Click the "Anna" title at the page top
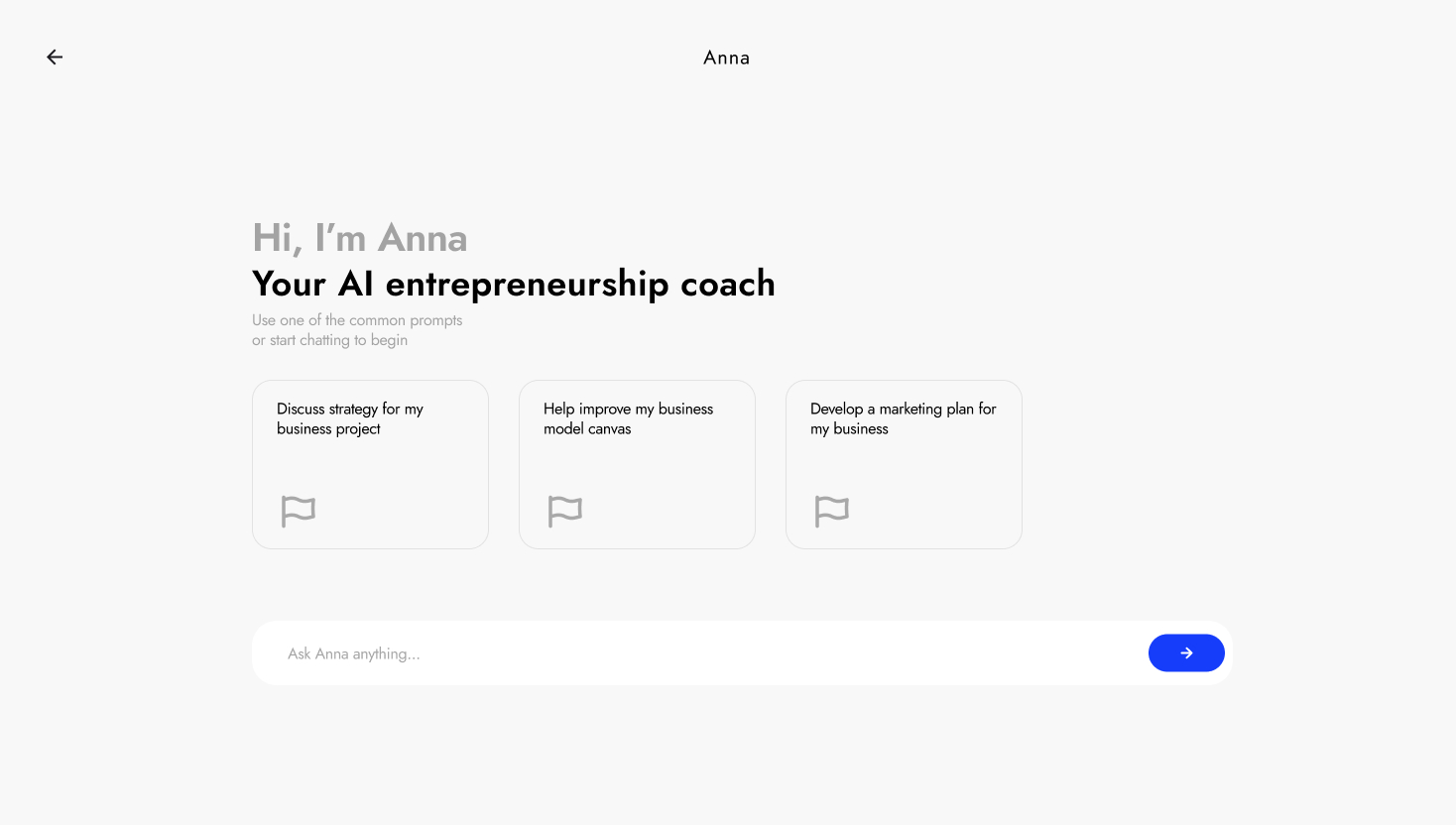The height and width of the screenshot is (825, 1456). click(727, 58)
